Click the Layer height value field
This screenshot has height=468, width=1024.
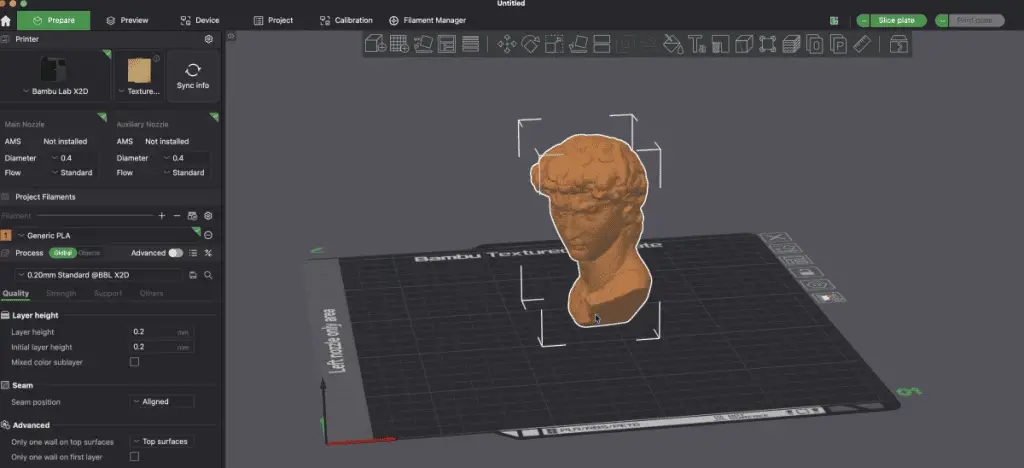point(163,332)
